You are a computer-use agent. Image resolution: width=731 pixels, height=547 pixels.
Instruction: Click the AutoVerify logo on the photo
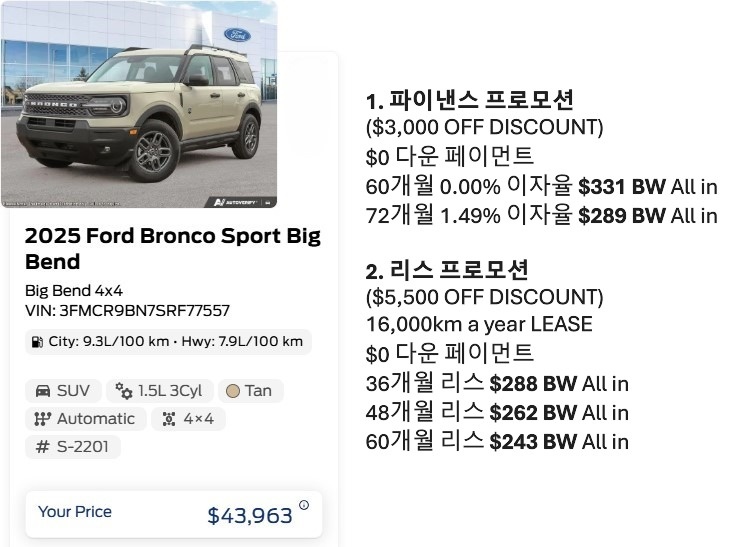tap(238, 202)
